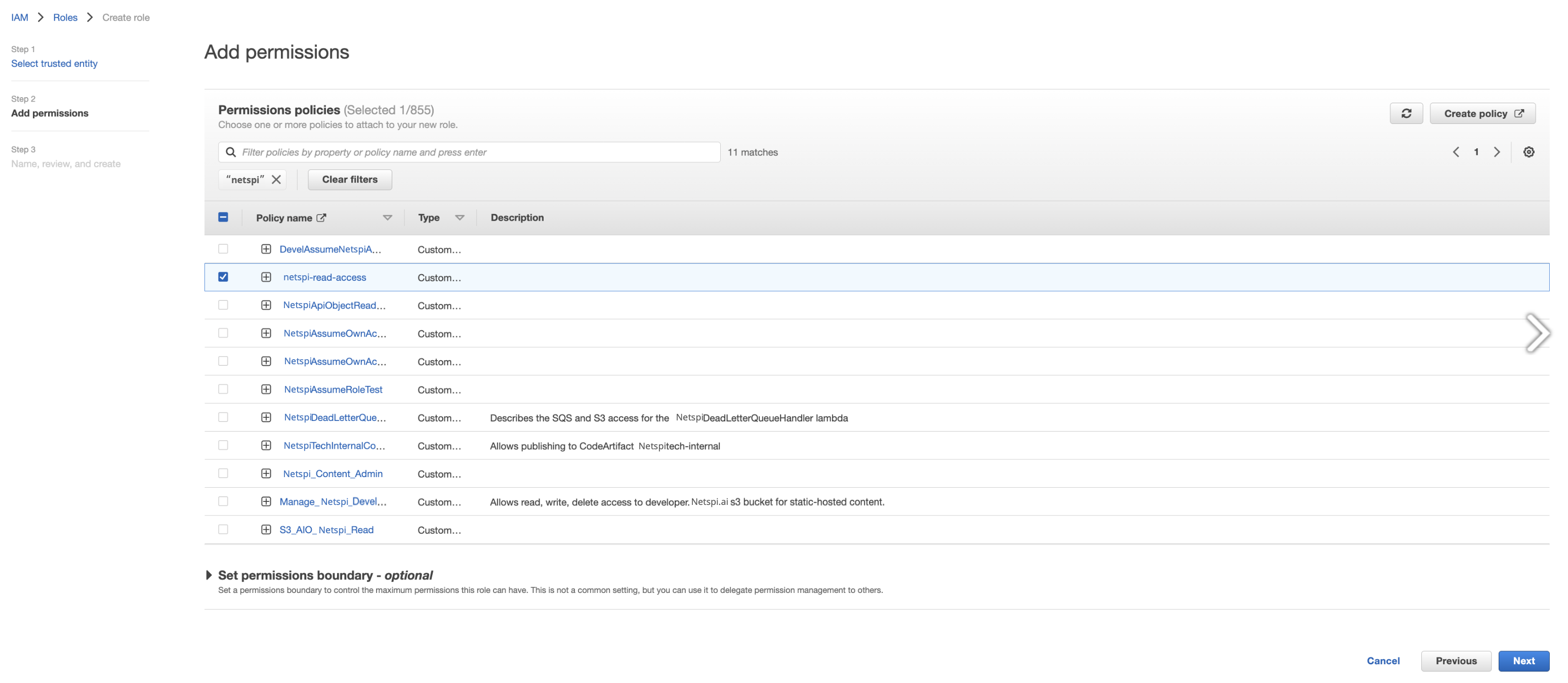Image resolution: width=1568 pixels, height=683 pixels.
Task: Go to Step 1 Select trusted entity
Action: point(54,63)
